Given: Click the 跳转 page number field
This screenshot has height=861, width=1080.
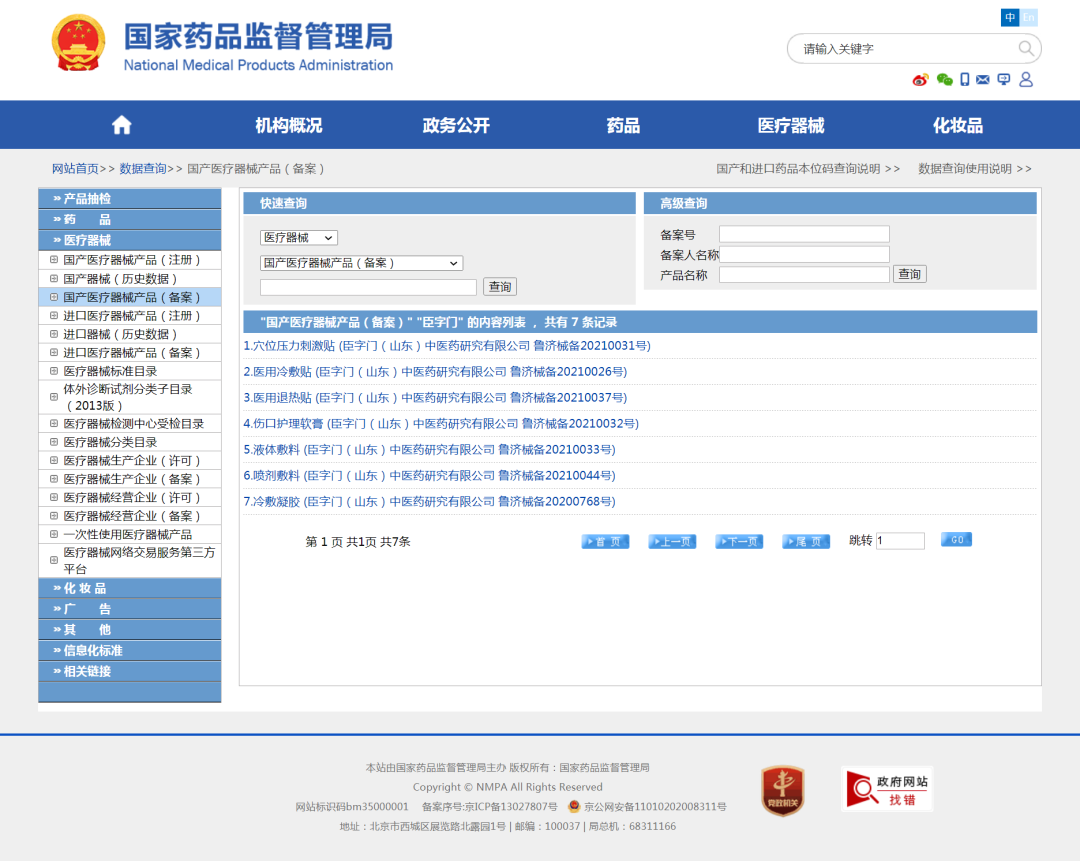Looking at the screenshot, I should tap(900, 541).
